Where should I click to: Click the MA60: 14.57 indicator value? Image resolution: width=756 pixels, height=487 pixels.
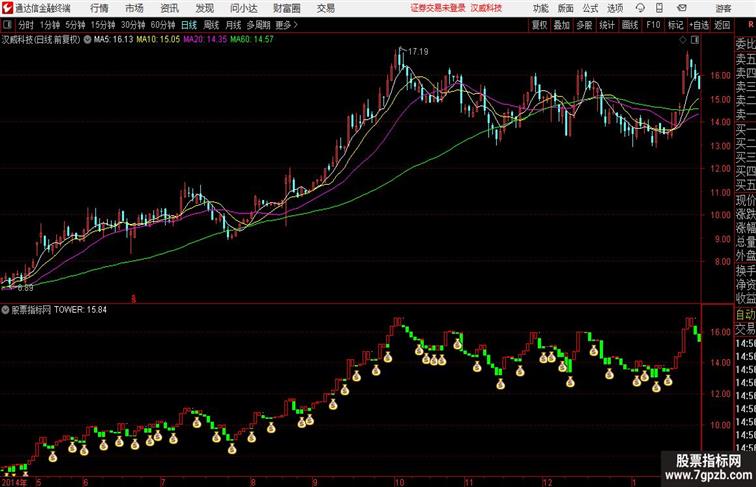(x=252, y=40)
